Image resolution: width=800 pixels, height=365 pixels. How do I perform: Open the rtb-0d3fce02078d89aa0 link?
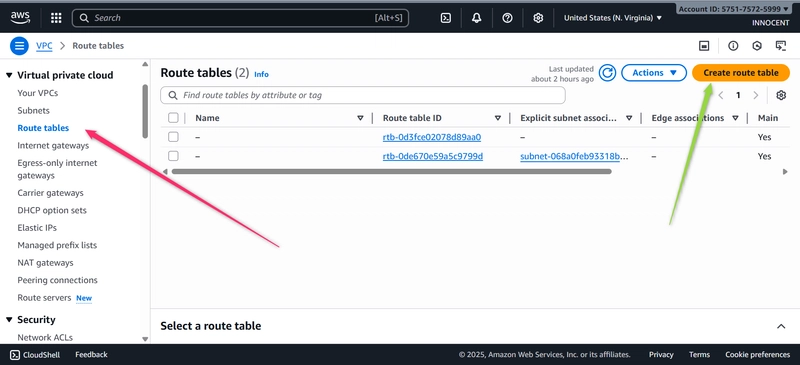click(x=432, y=137)
